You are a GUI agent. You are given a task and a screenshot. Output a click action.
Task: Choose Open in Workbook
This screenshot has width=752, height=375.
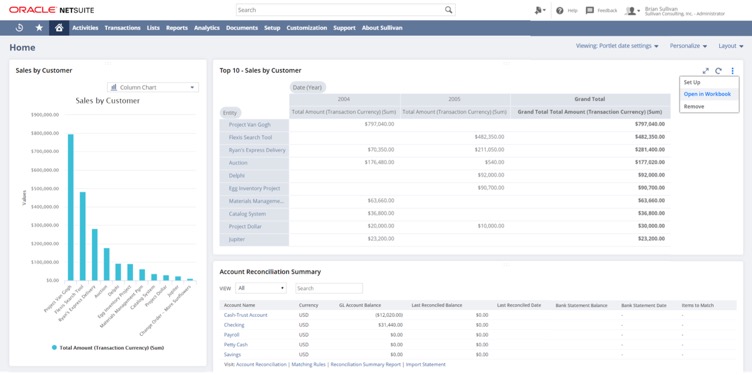click(x=709, y=94)
